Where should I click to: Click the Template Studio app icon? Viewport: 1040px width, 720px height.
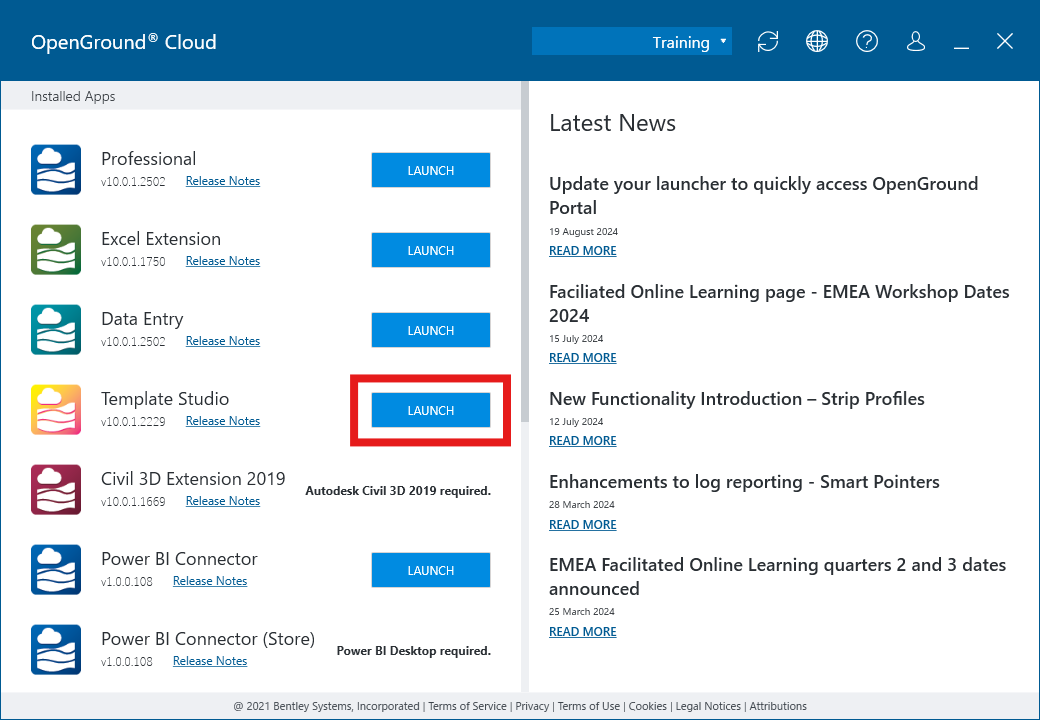(56, 410)
